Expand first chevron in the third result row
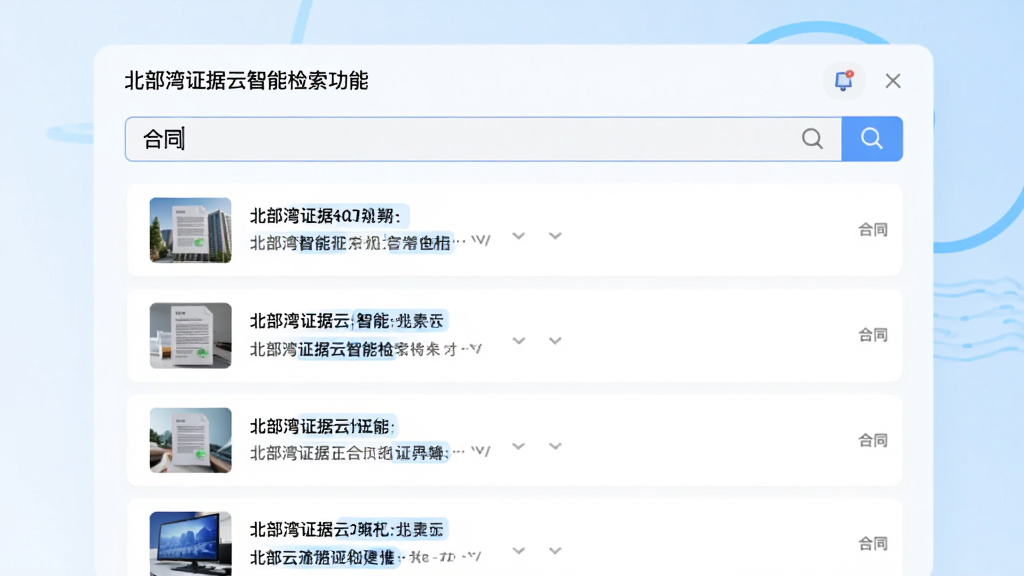The height and width of the screenshot is (576, 1024). tap(519, 446)
